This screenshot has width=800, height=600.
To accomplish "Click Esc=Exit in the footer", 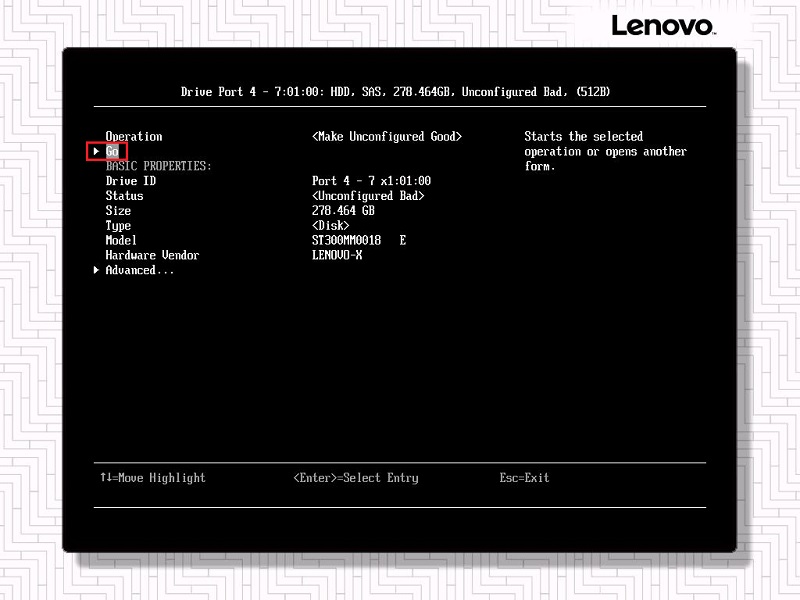I will point(524,478).
